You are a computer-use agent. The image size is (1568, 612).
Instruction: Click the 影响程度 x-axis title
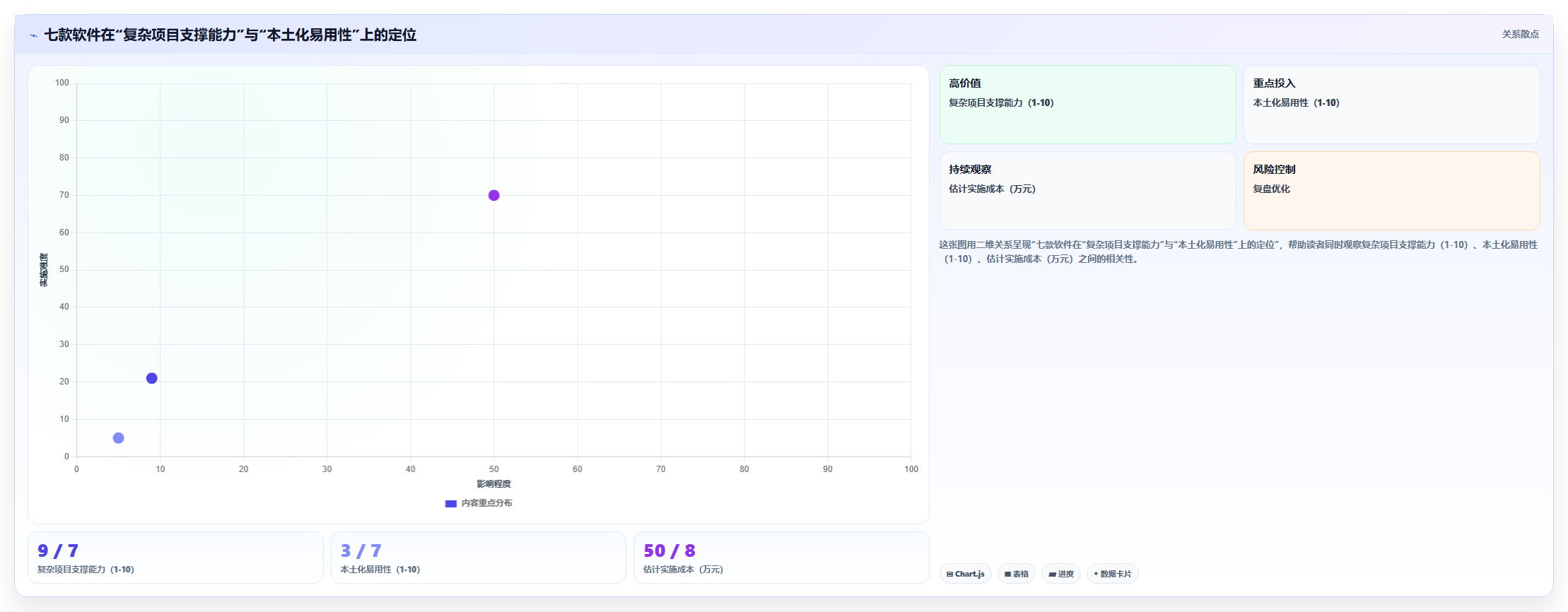(x=493, y=484)
